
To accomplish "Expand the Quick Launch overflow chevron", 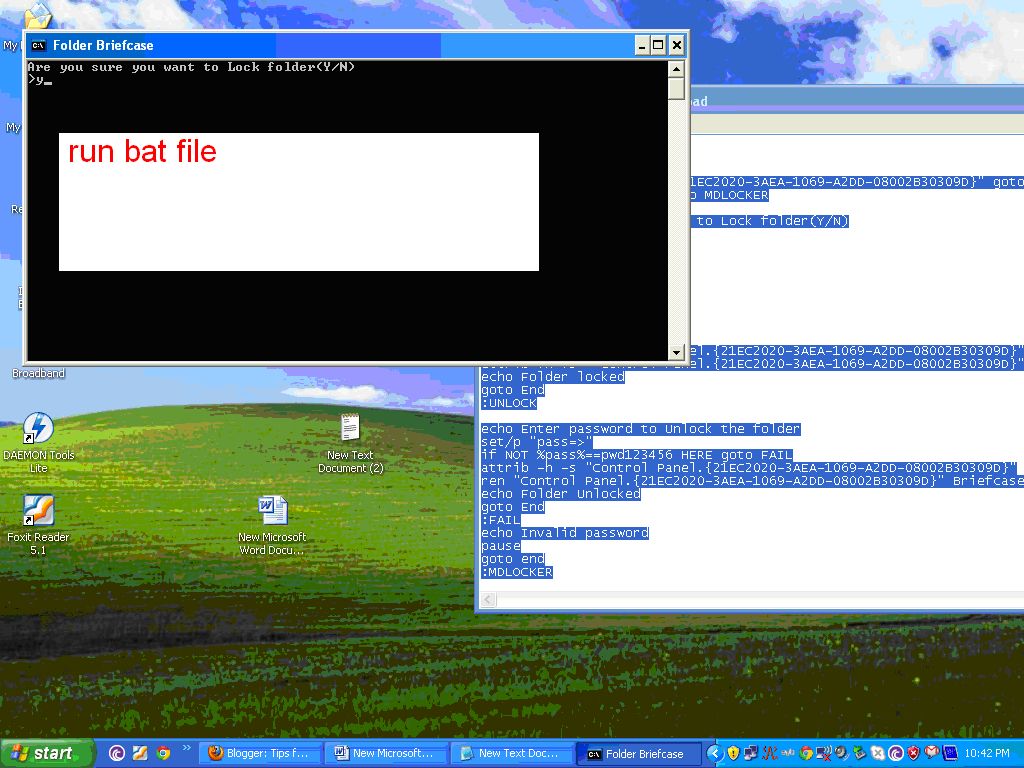I will tap(186, 748).
